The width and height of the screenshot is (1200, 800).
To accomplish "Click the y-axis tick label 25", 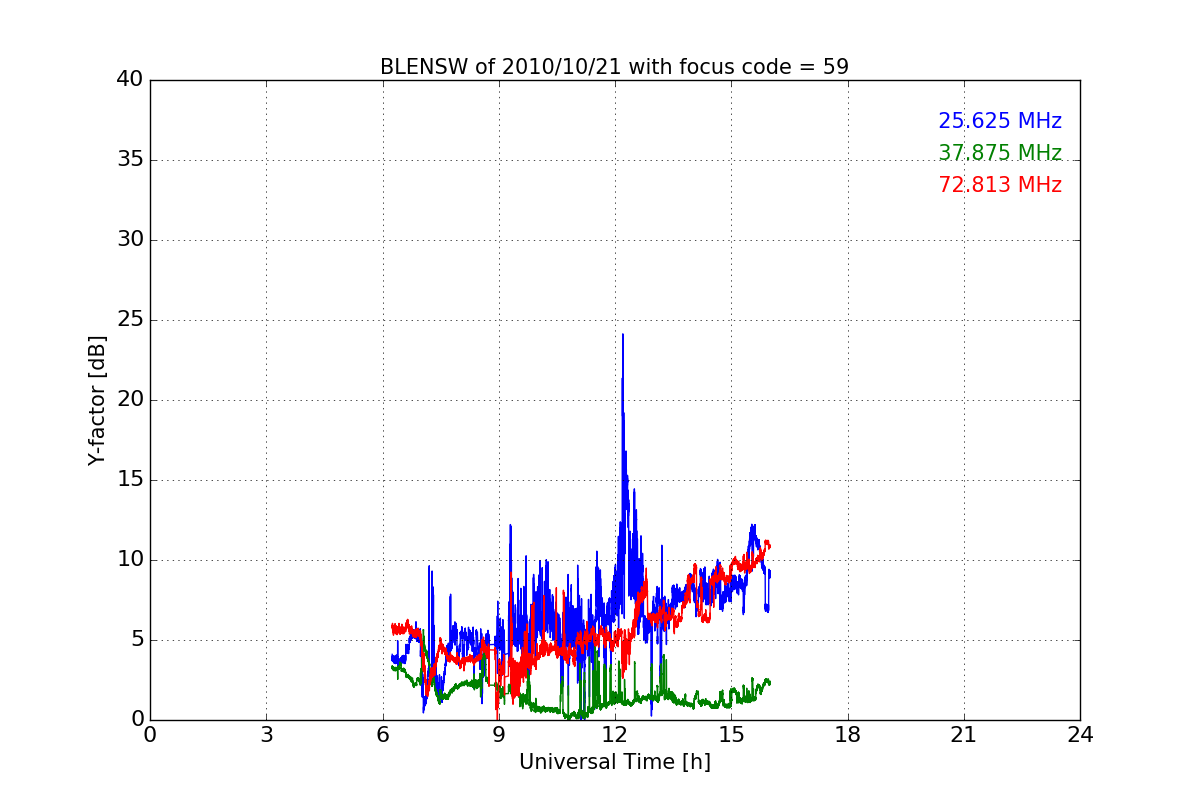I will 130,320.
